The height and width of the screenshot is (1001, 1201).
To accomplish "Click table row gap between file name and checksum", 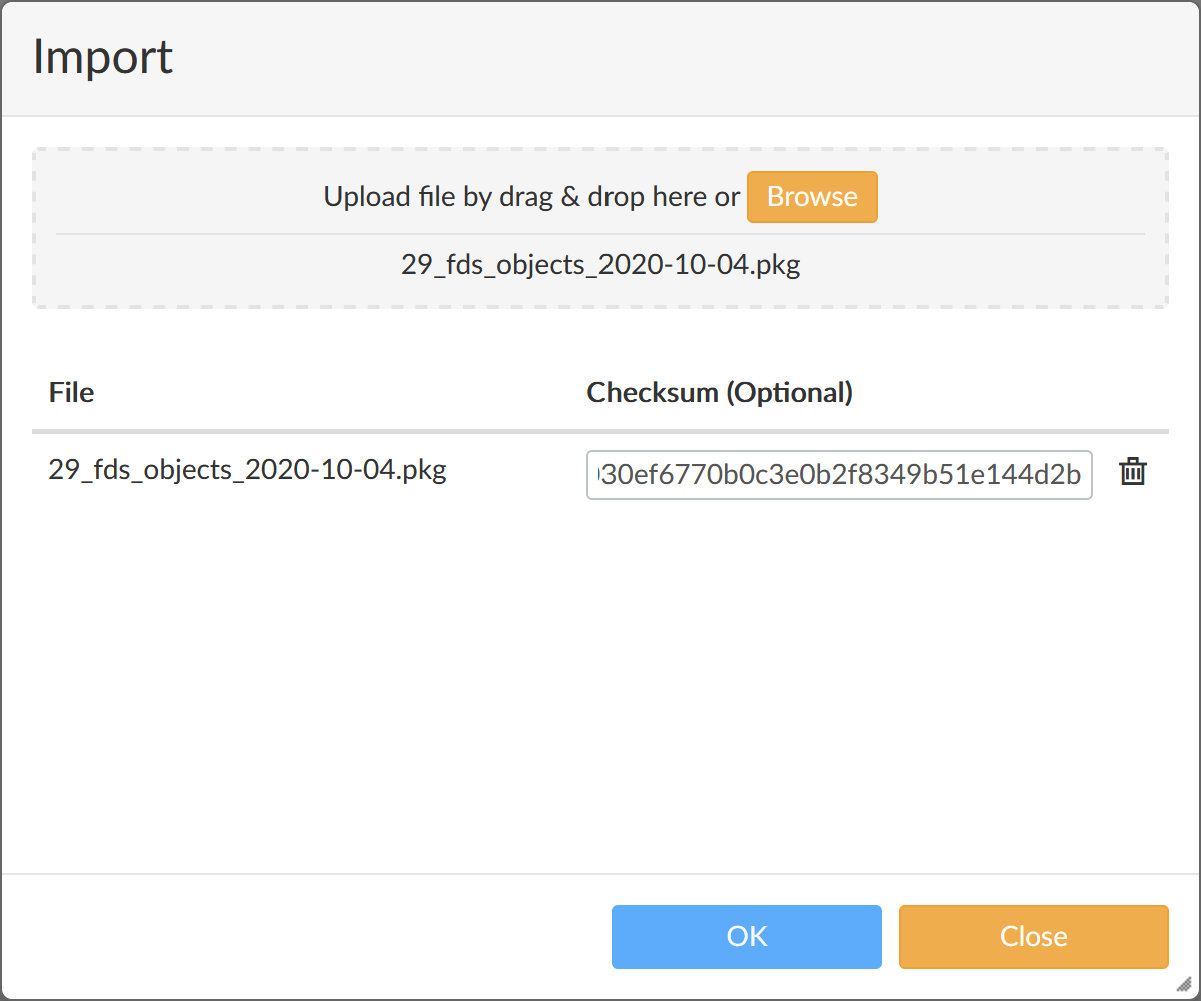I will (515, 472).
